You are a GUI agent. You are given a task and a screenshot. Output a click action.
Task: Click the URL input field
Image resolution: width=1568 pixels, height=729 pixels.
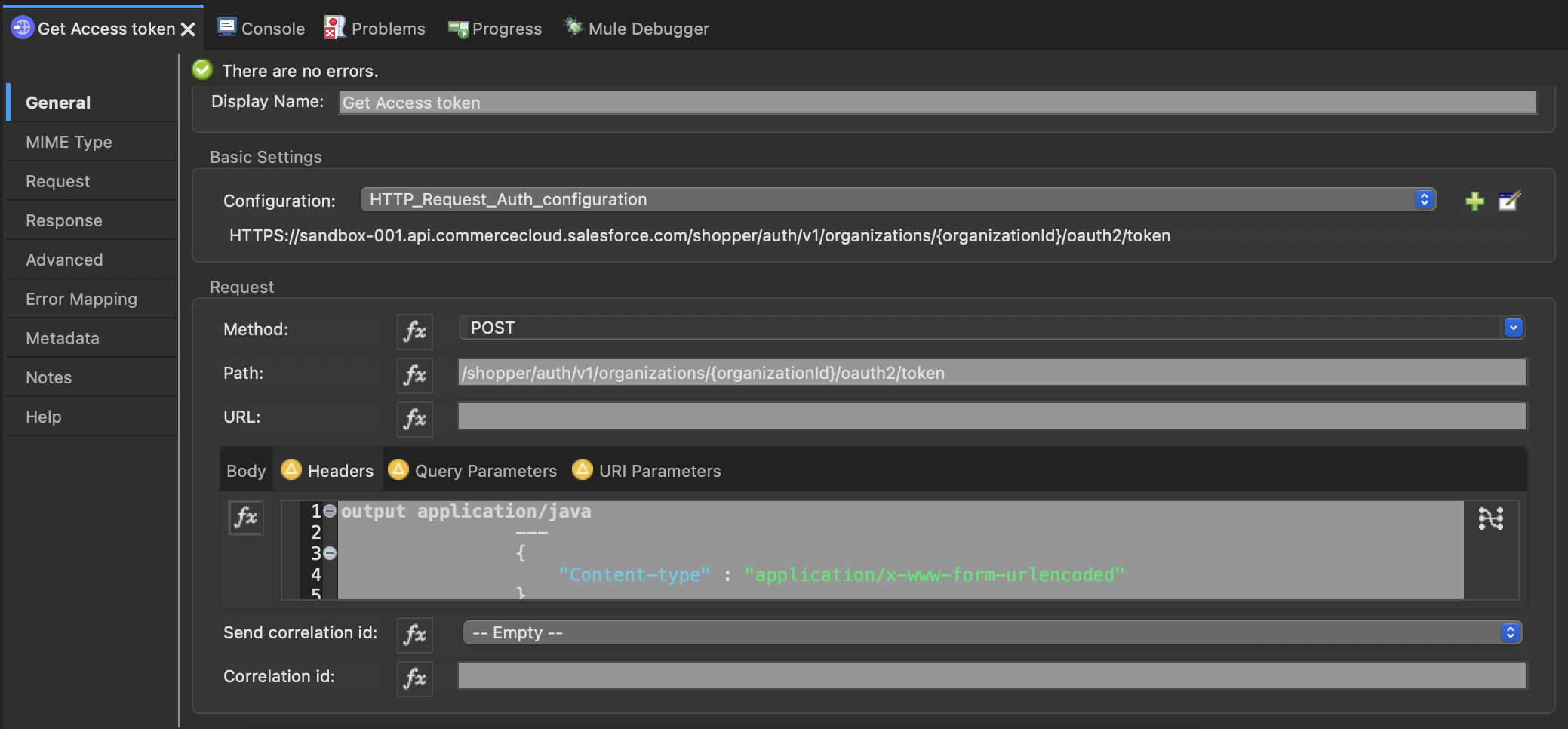pos(992,416)
